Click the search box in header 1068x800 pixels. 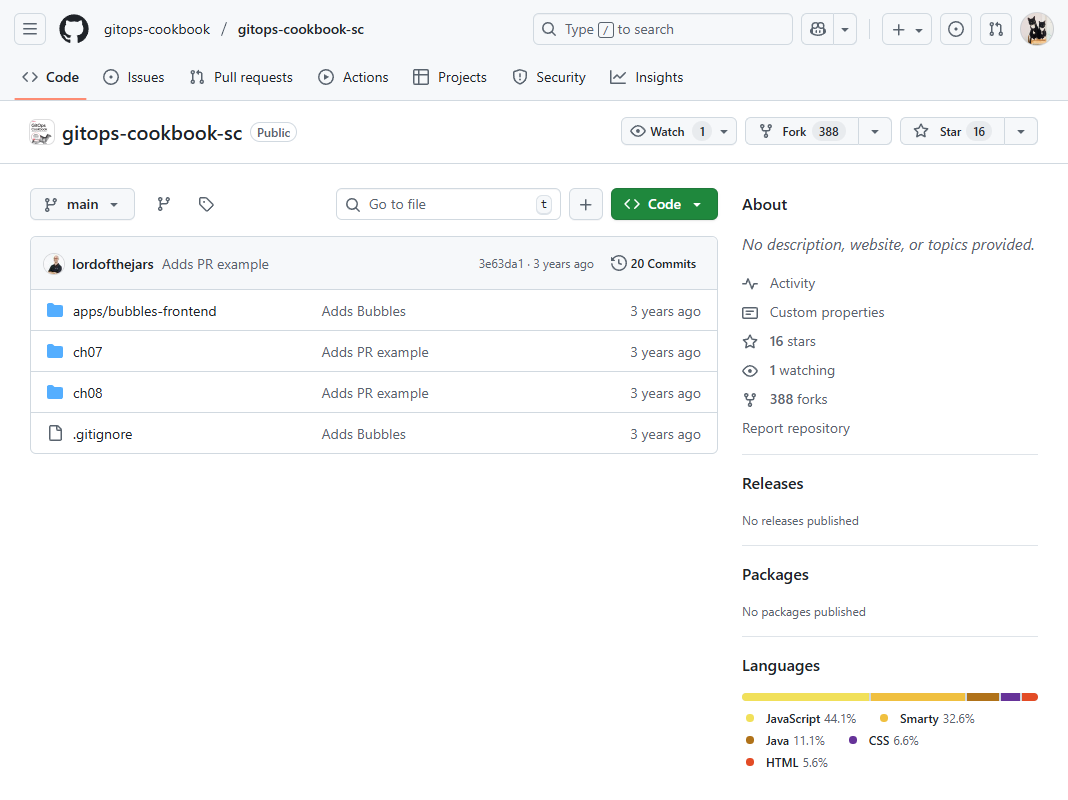[663, 29]
